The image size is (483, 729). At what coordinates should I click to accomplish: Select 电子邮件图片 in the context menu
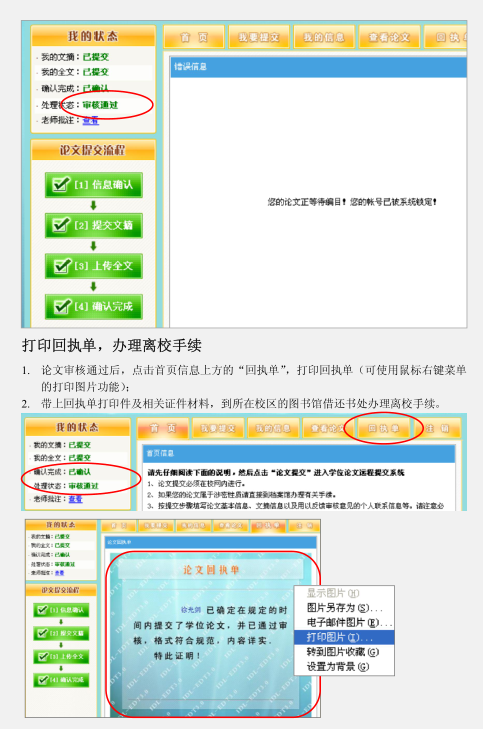344,623
